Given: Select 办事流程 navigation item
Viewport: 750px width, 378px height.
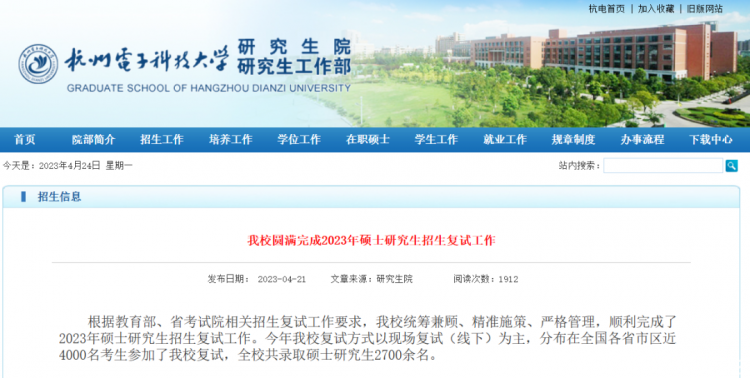Looking at the screenshot, I should pyautogui.click(x=642, y=140).
